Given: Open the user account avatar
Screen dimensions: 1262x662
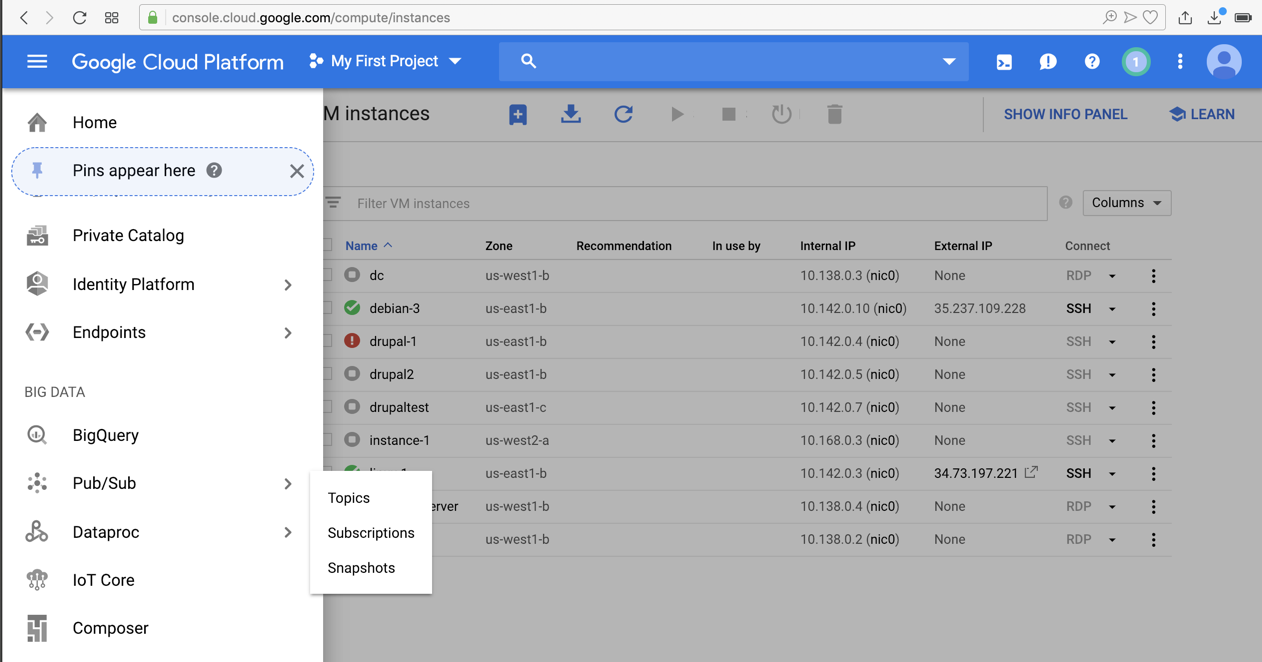Looking at the screenshot, I should click(1224, 62).
